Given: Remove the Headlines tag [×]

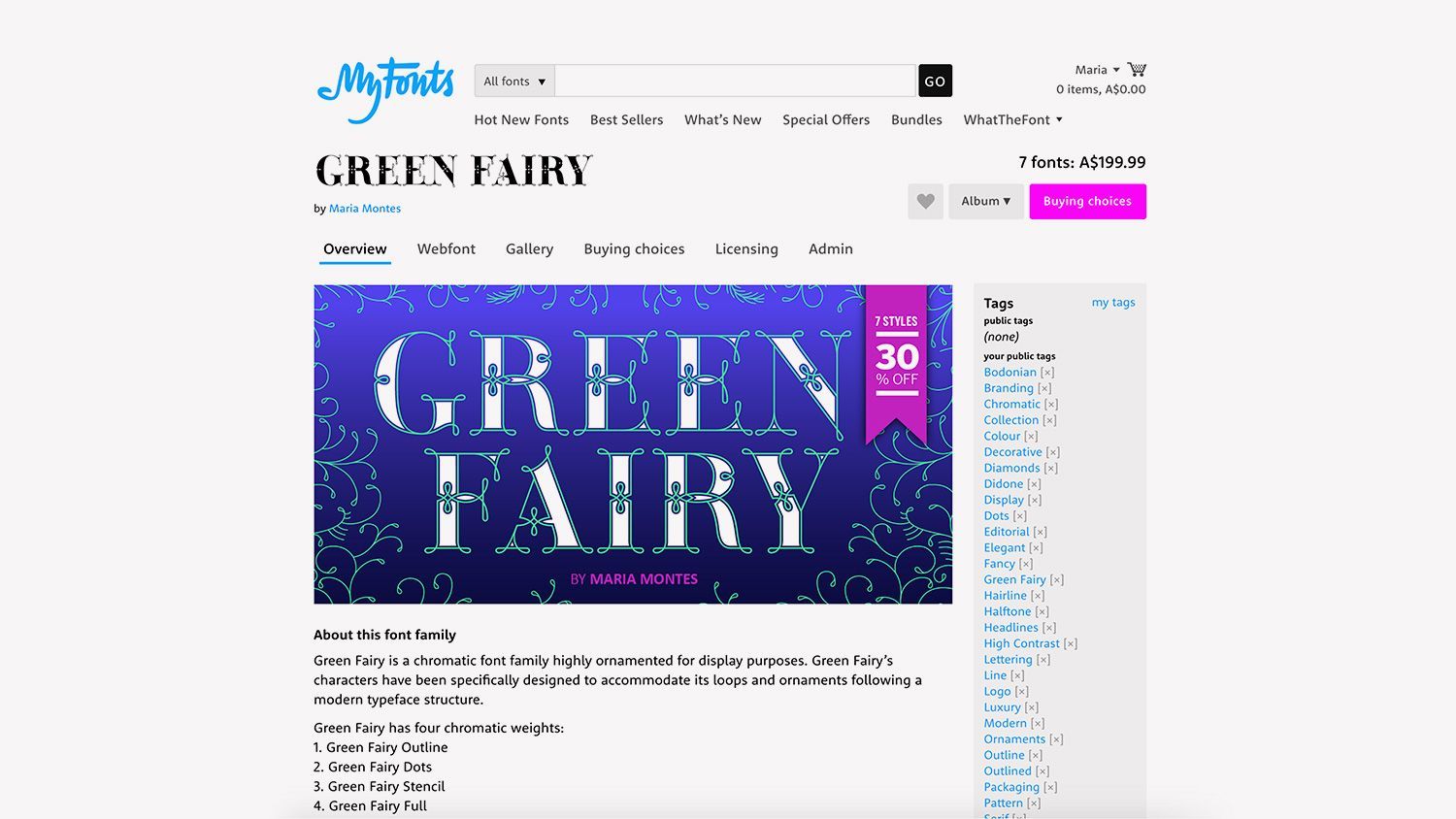Looking at the screenshot, I should point(1049,628).
